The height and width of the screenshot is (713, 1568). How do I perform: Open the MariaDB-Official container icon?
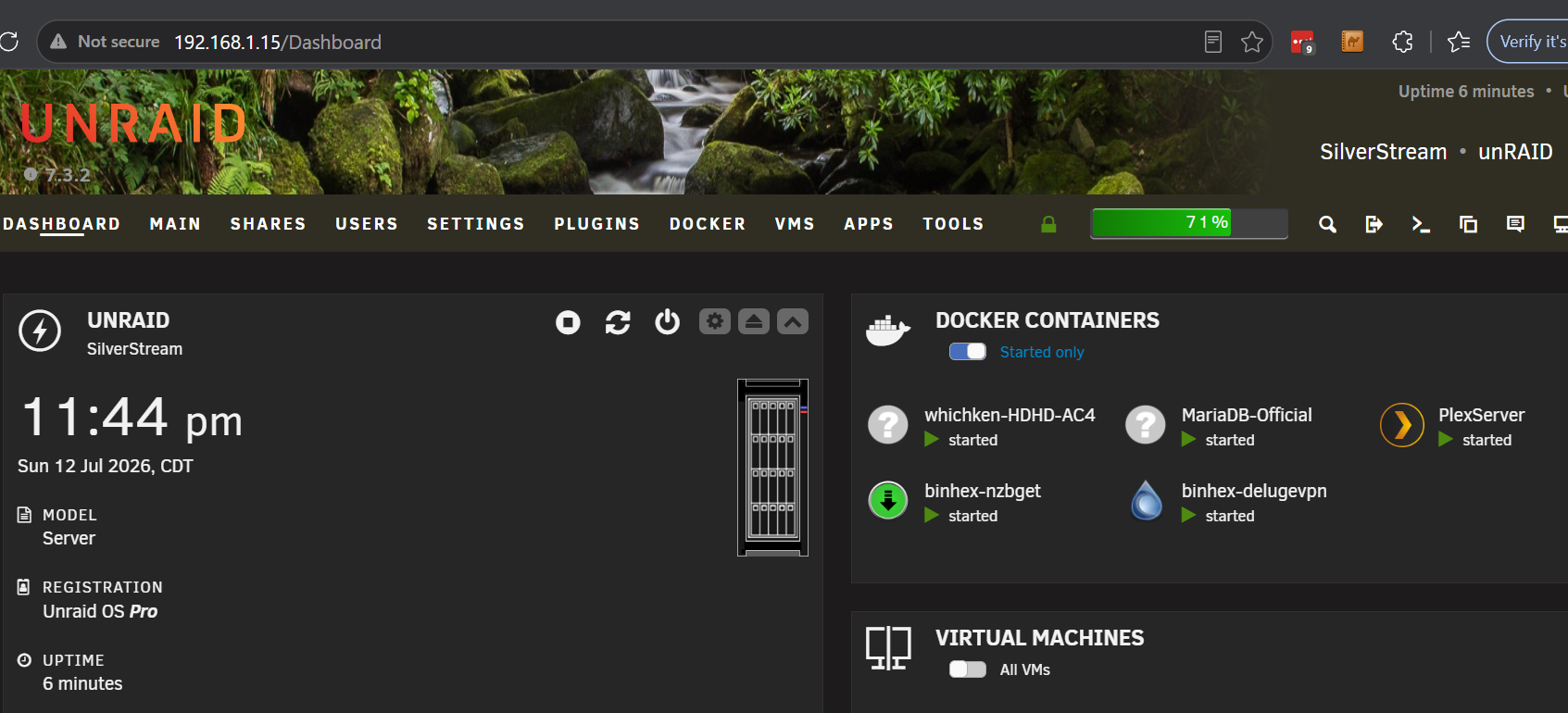click(x=1145, y=425)
